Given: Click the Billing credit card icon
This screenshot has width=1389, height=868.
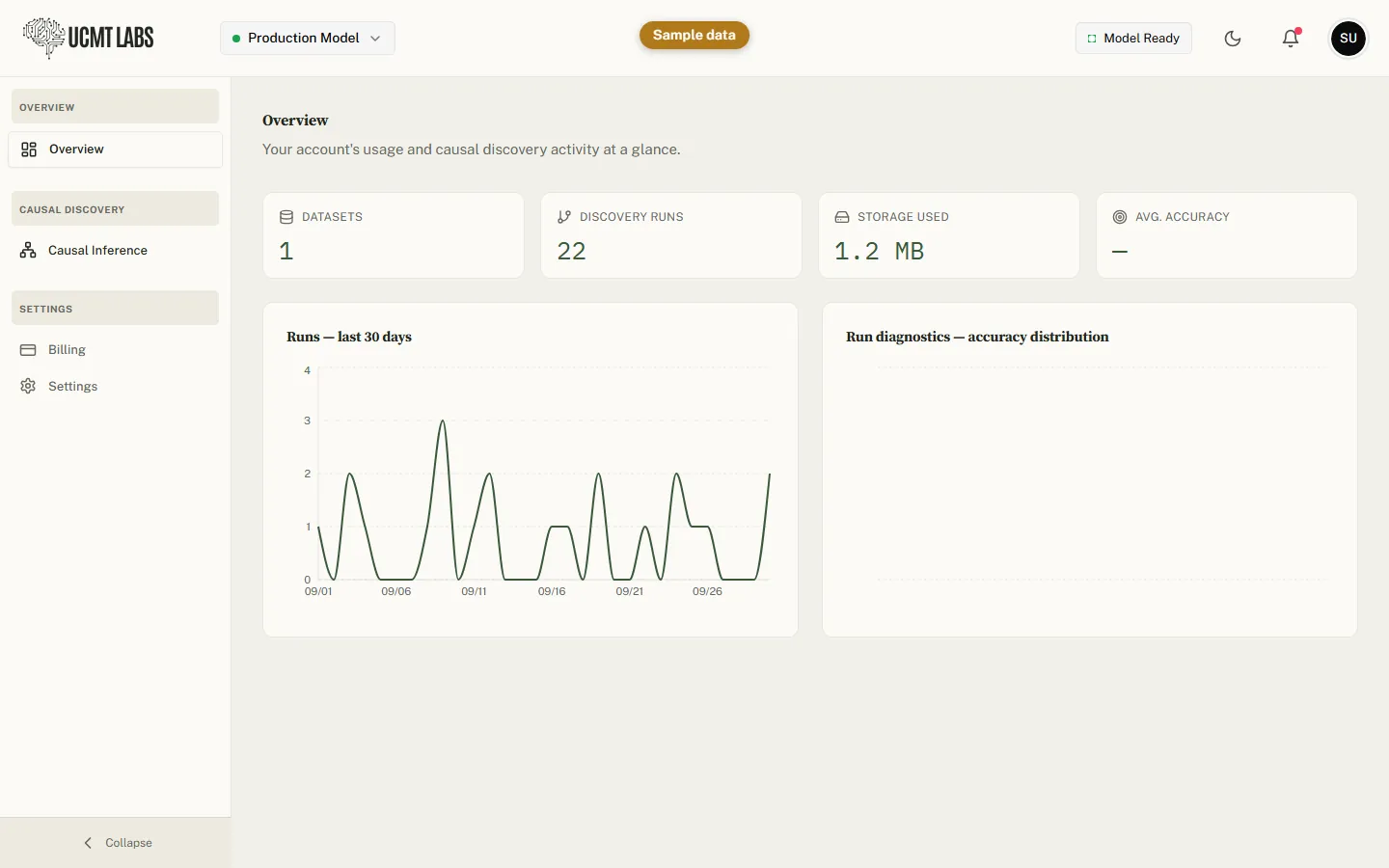Looking at the screenshot, I should pos(28,350).
